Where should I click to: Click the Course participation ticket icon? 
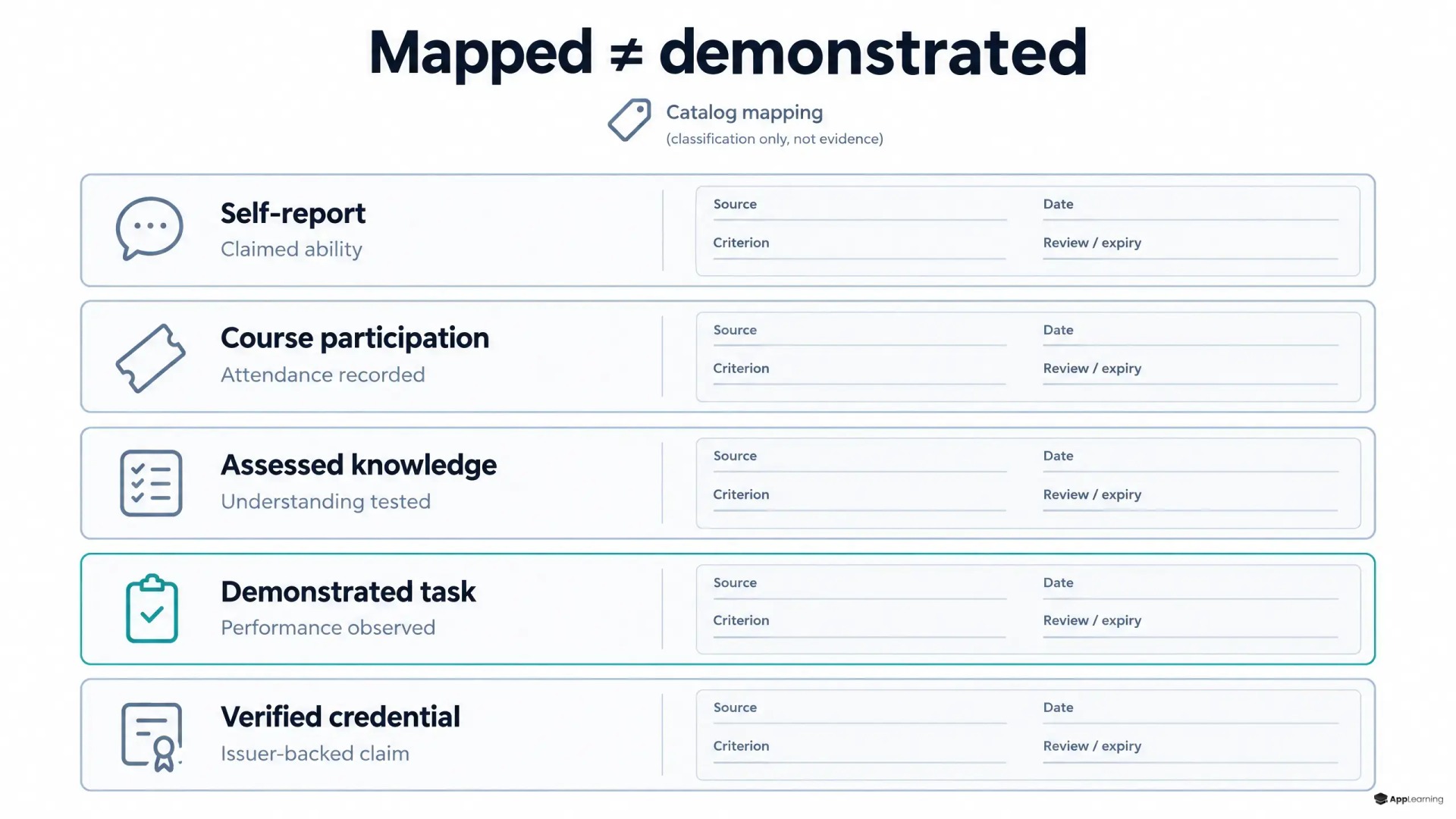click(150, 358)
